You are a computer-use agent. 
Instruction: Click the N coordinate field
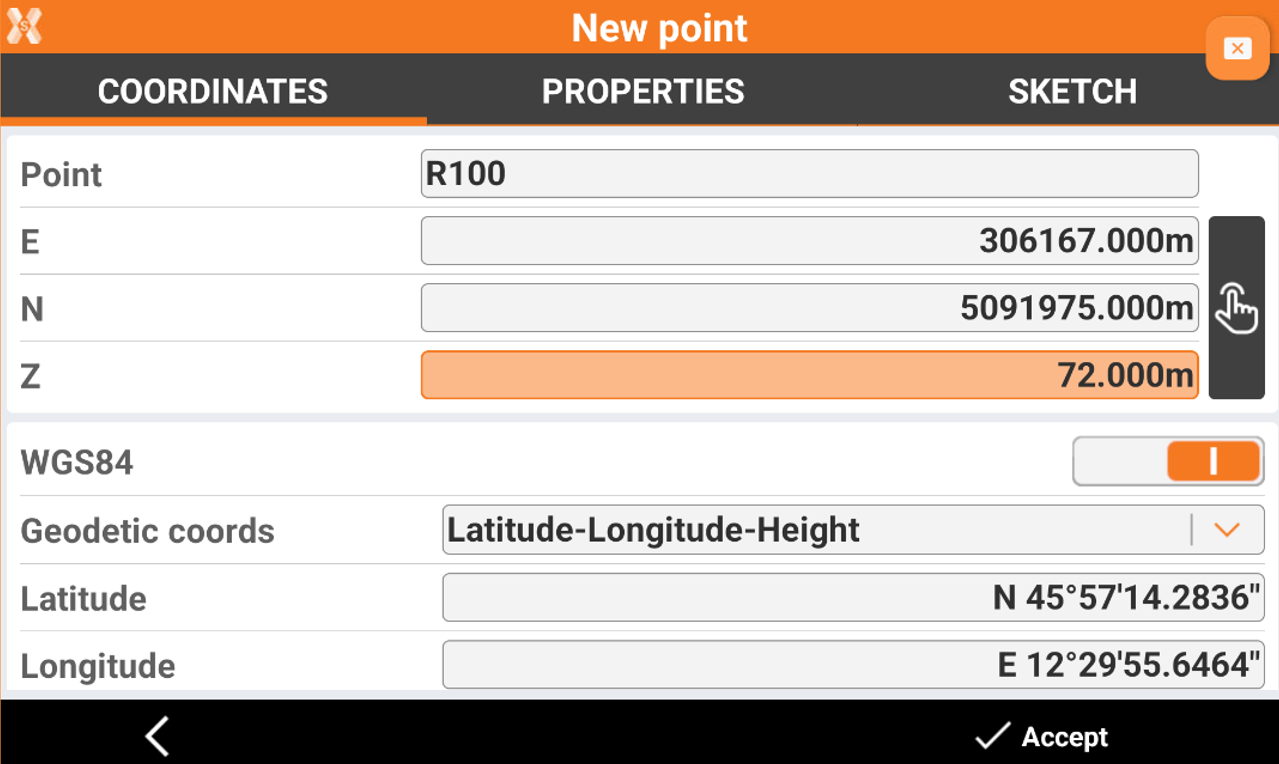[x=809, y=308]
